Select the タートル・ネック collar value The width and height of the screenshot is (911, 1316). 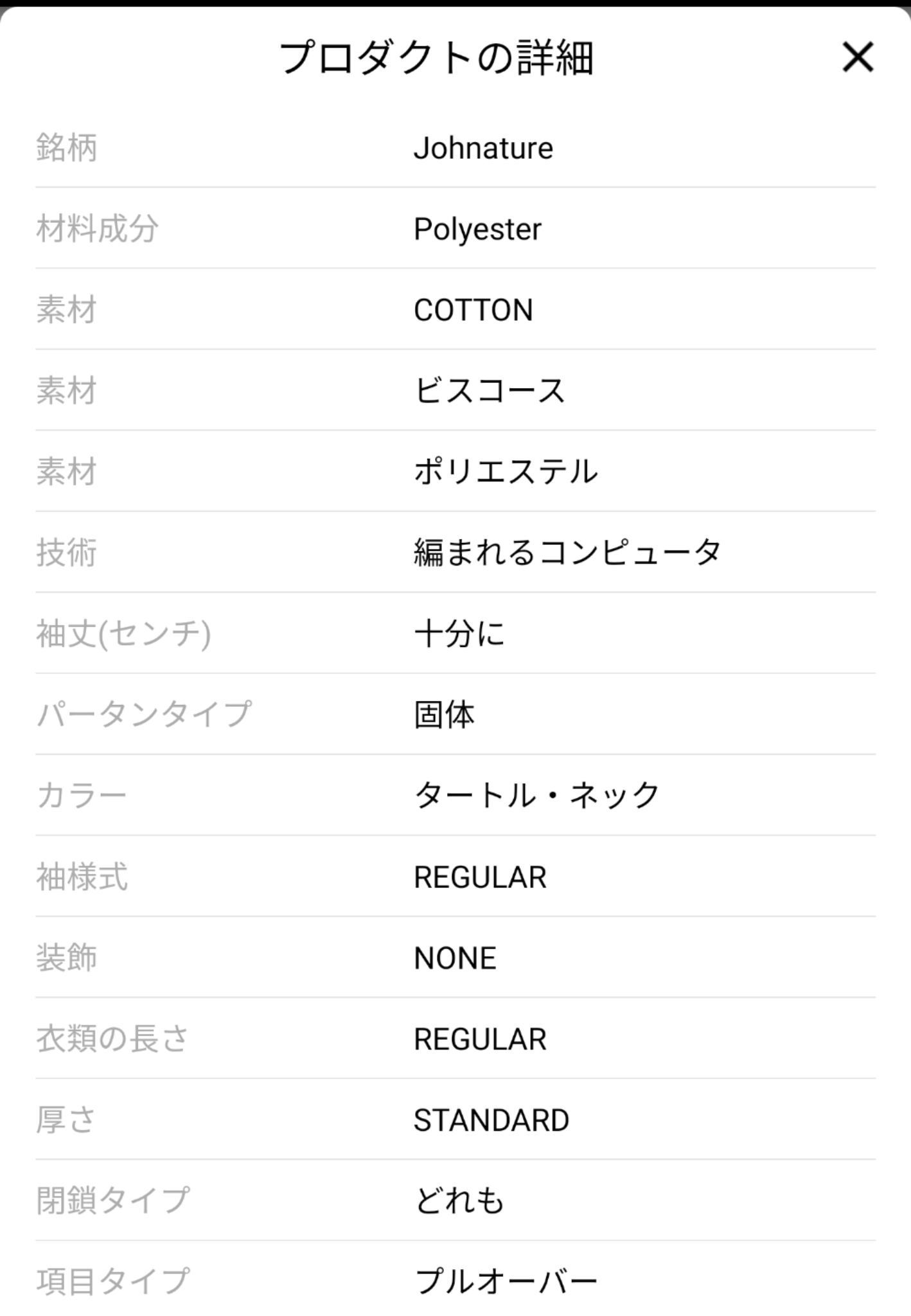click(536, 796)
